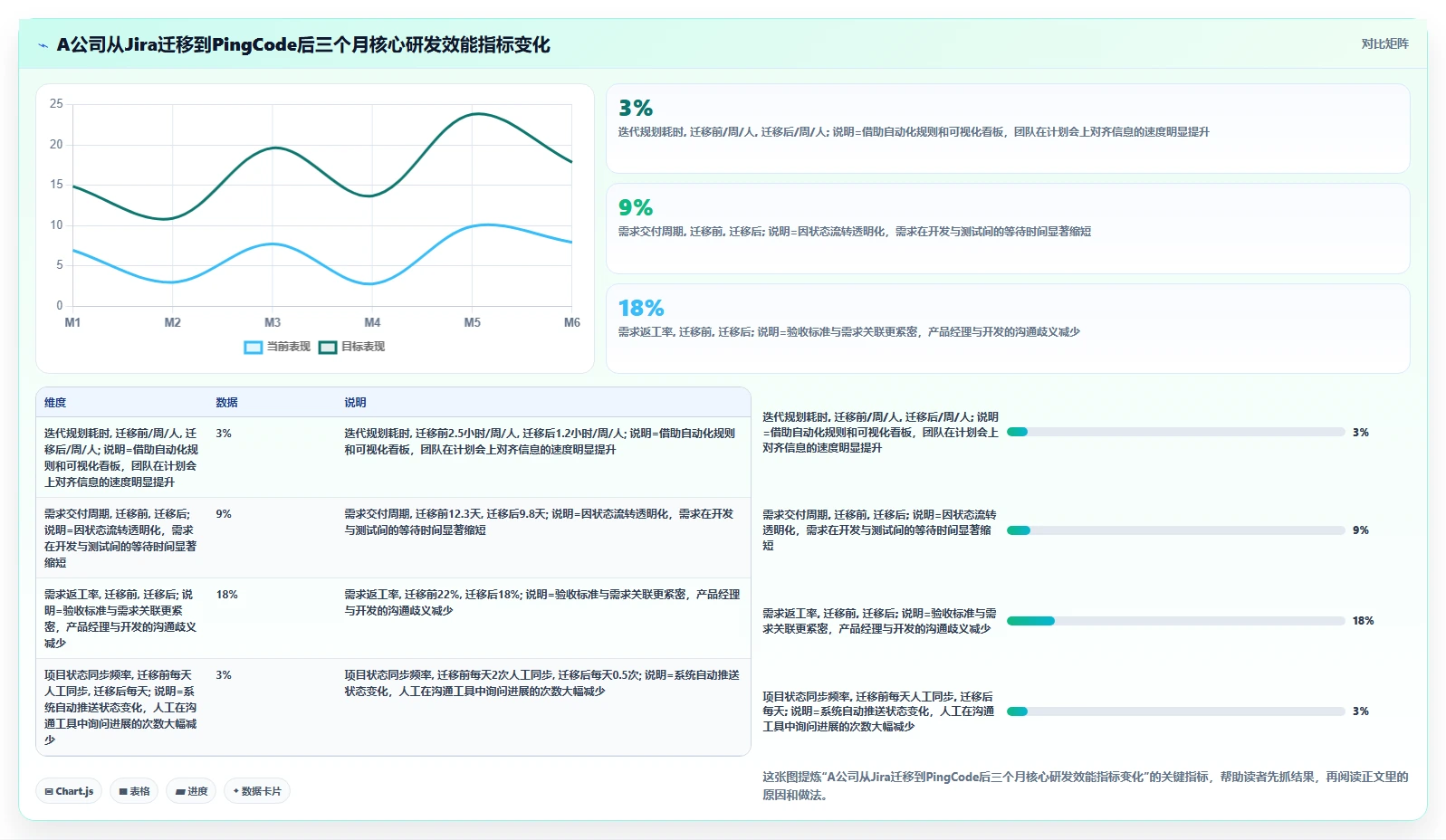The width and height of the screenshot is (1446, 840).
Task: Click the M3 x-axis label
Action: coord(273,323)
